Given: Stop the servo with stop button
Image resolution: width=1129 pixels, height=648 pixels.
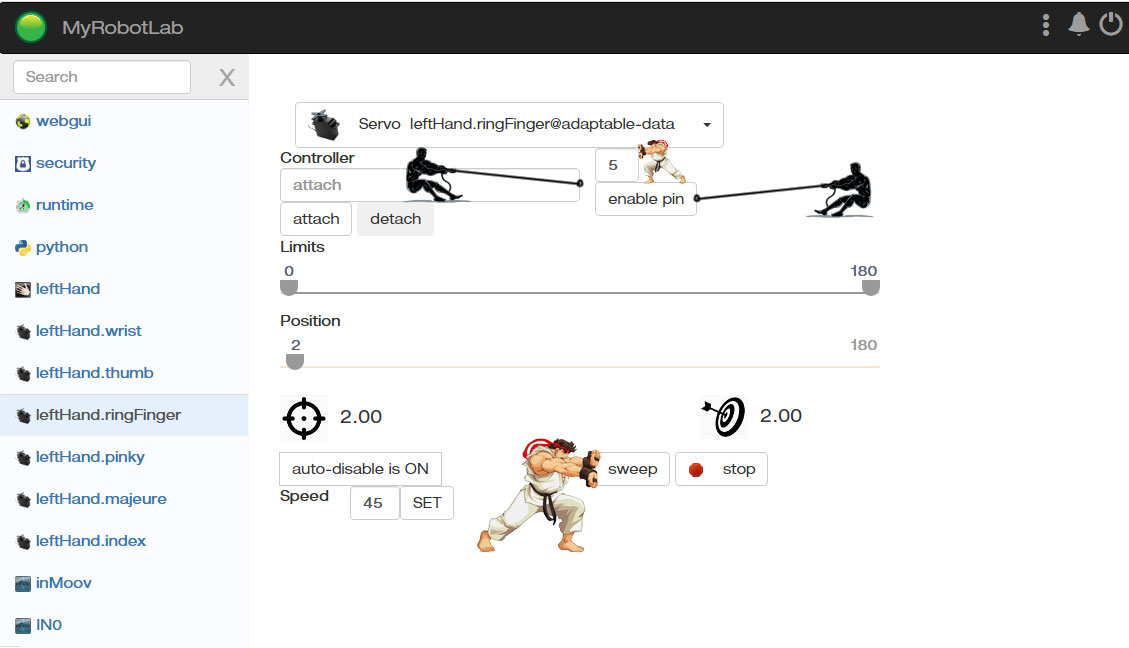Looking at the screenshot, I should pyautogui.click(x=721, y=469).
